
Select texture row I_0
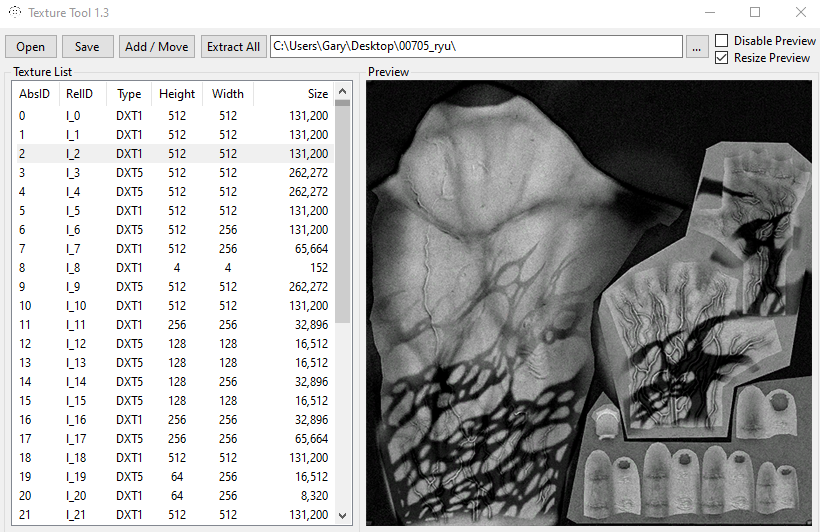(x=175, y=116)
